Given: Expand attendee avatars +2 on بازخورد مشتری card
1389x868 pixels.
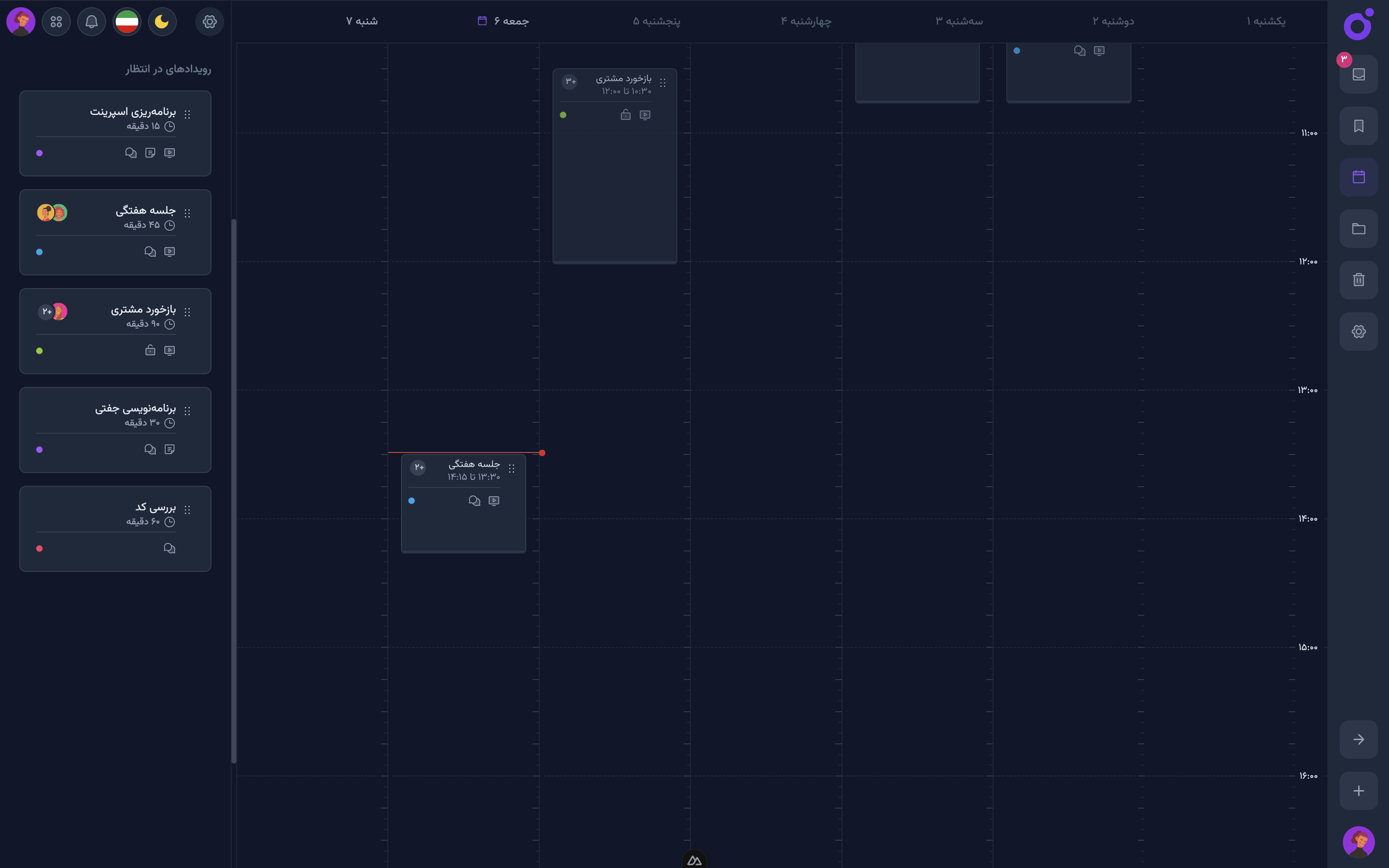Looking at the screenshot, I should [x=46, y=312].
